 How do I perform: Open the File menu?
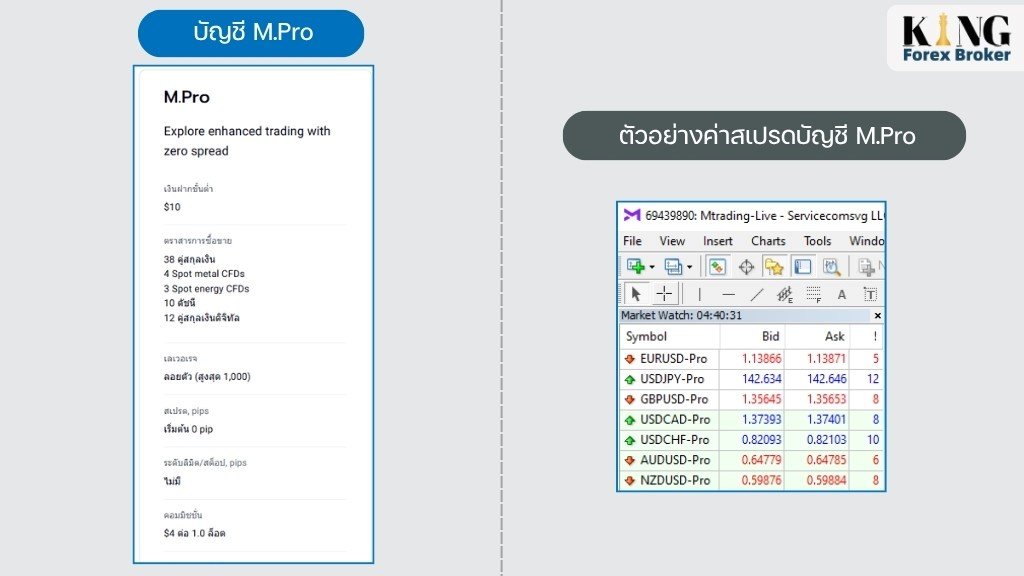point(632,241)
